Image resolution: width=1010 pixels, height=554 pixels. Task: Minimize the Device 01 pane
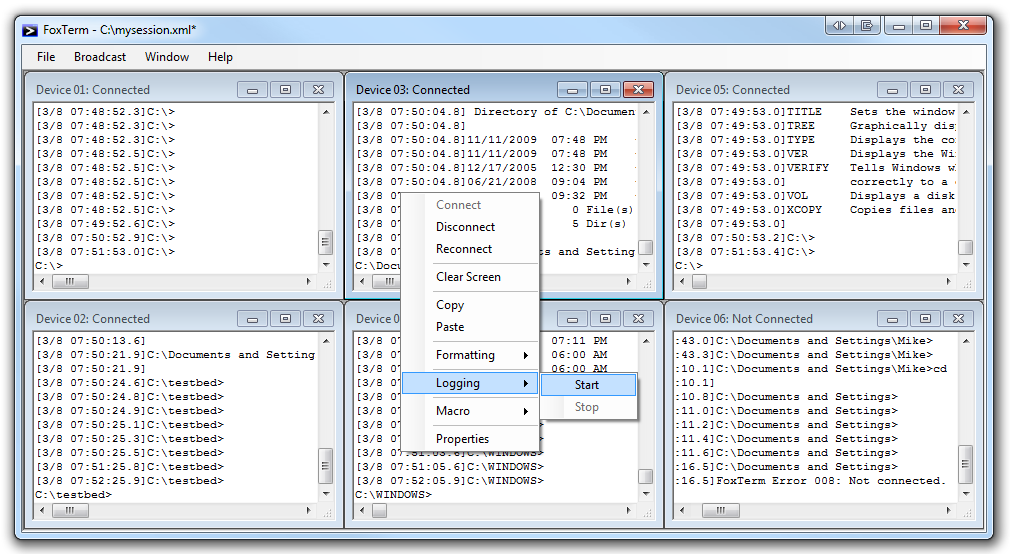(252, 90)
